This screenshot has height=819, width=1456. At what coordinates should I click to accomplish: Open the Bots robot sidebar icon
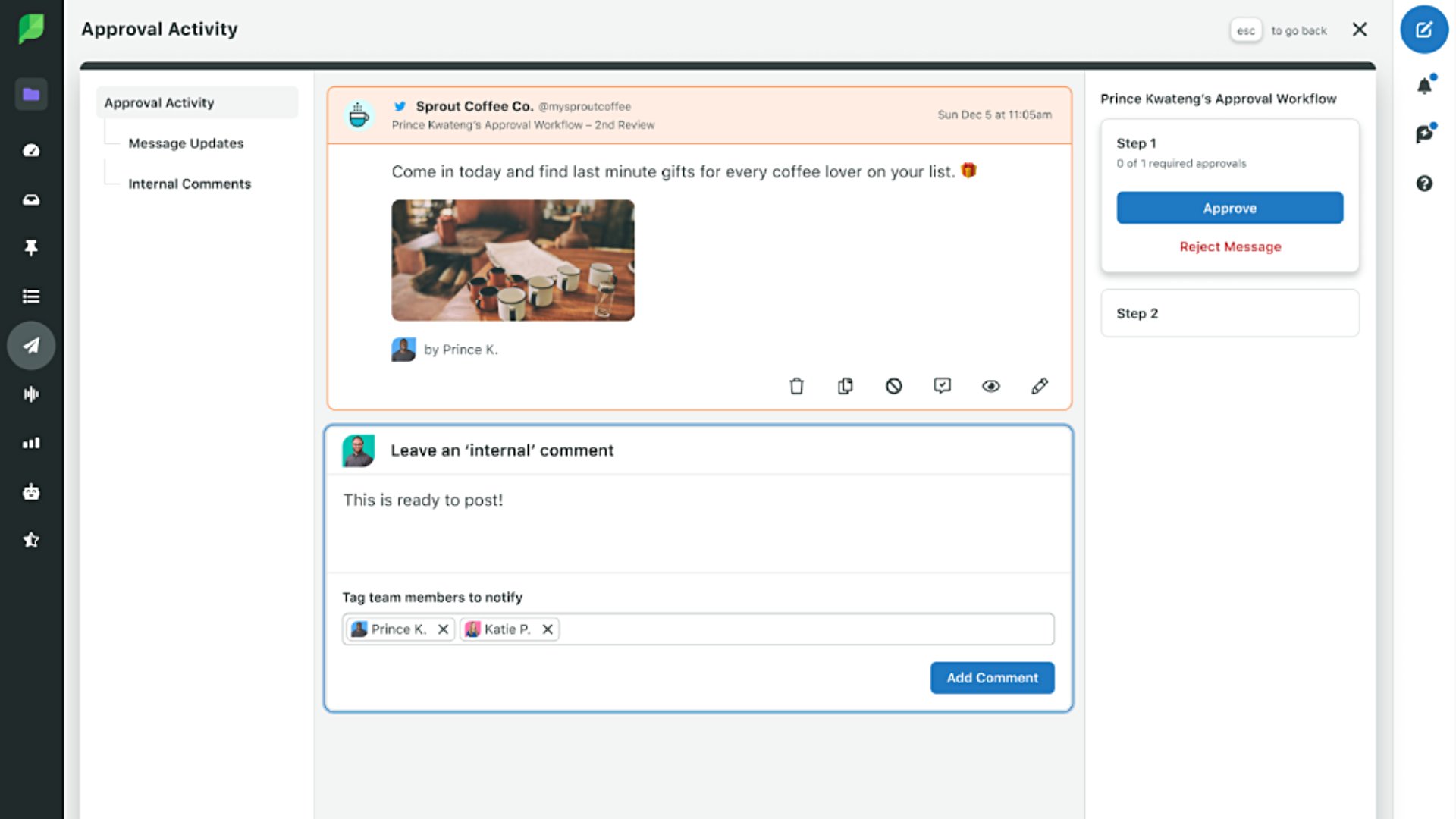(31, 492)
